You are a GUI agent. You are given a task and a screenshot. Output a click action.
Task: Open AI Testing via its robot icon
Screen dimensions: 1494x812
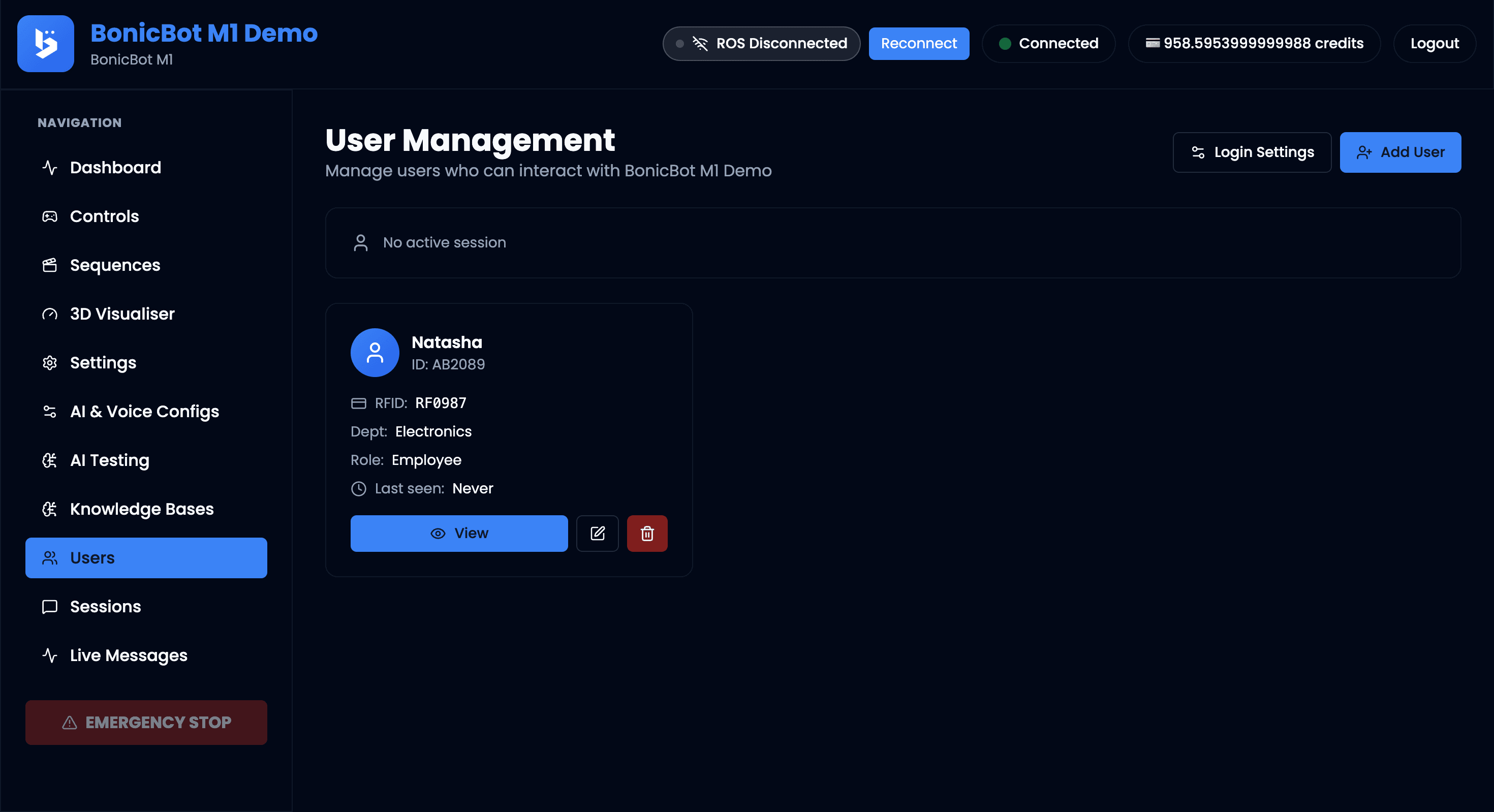click(x=49, y=460)
